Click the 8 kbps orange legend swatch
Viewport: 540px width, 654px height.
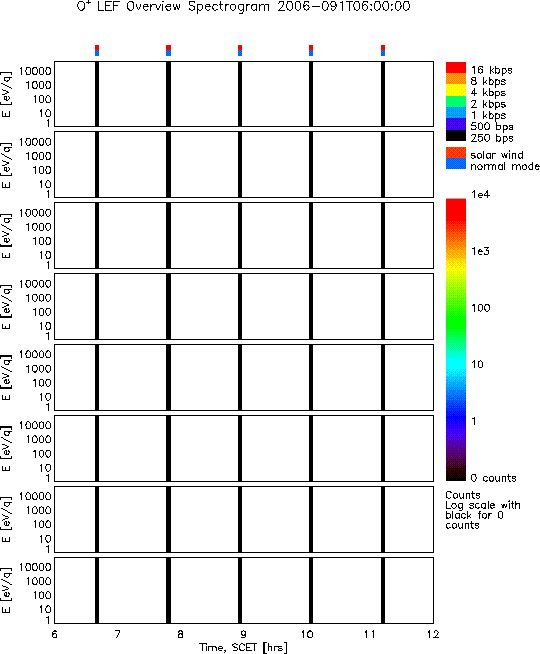point(456,79)
